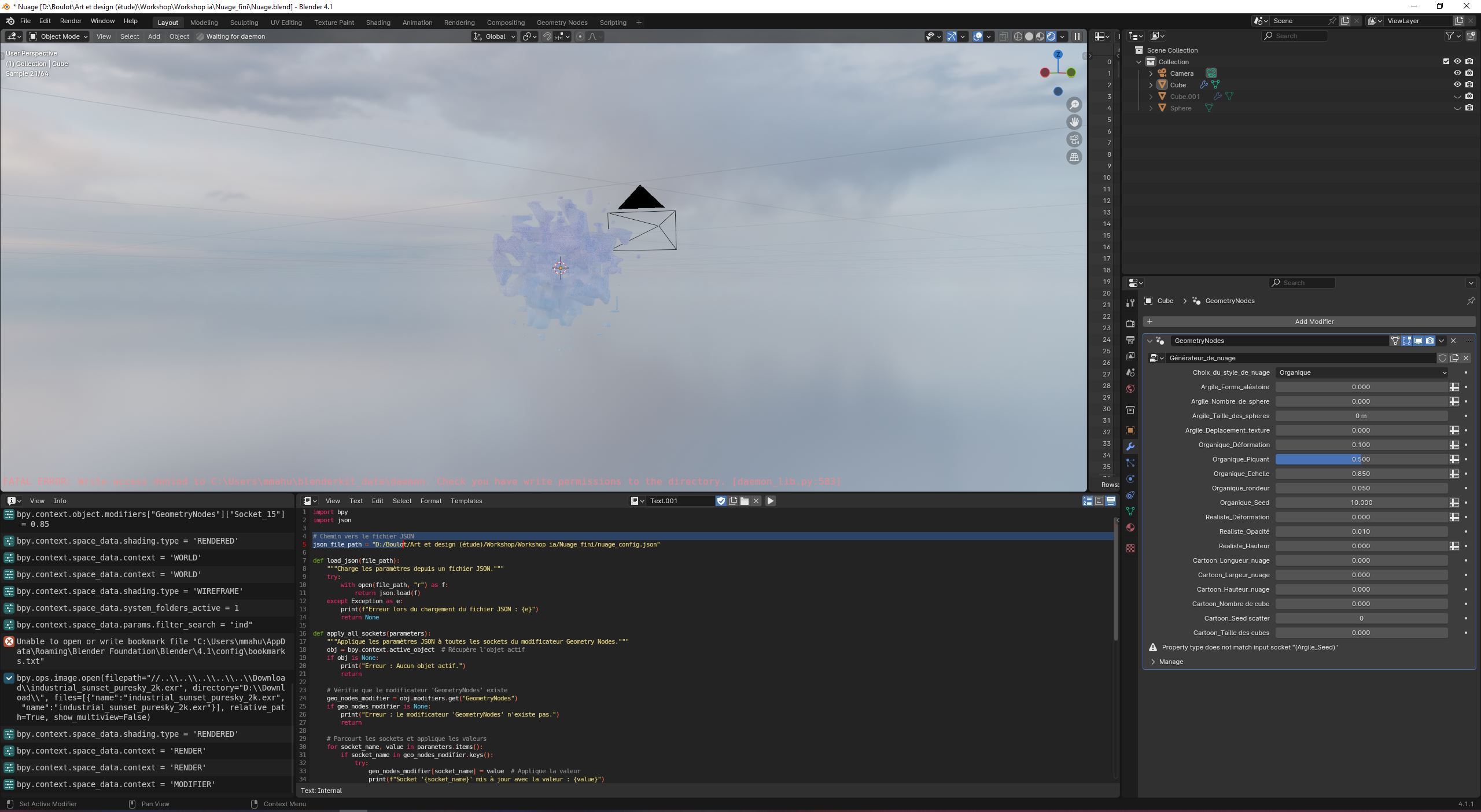Switch to the Geometry Nodes workspace tab
The width and height of the screenshot is (1481, 812).
(561, 23)
